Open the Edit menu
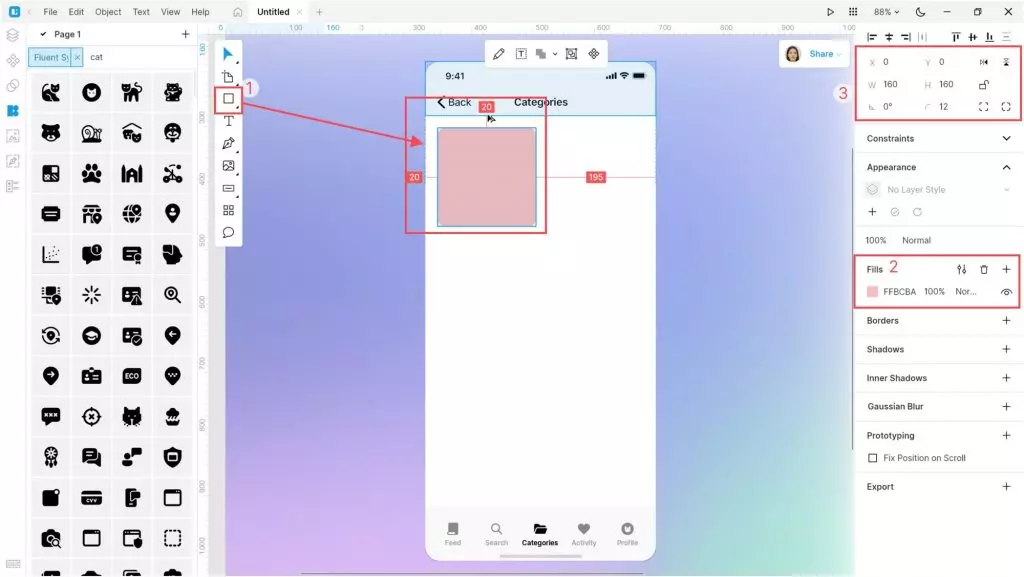 point(76,12)
